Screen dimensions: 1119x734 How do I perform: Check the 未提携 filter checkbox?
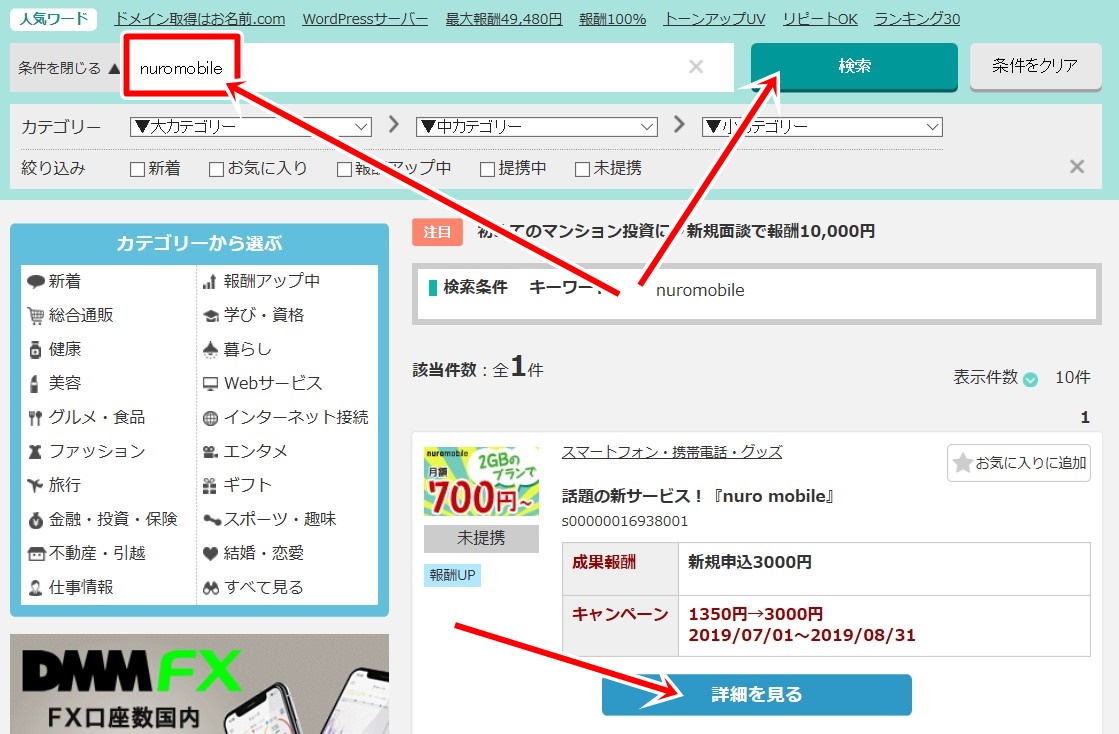pos(582,169)
